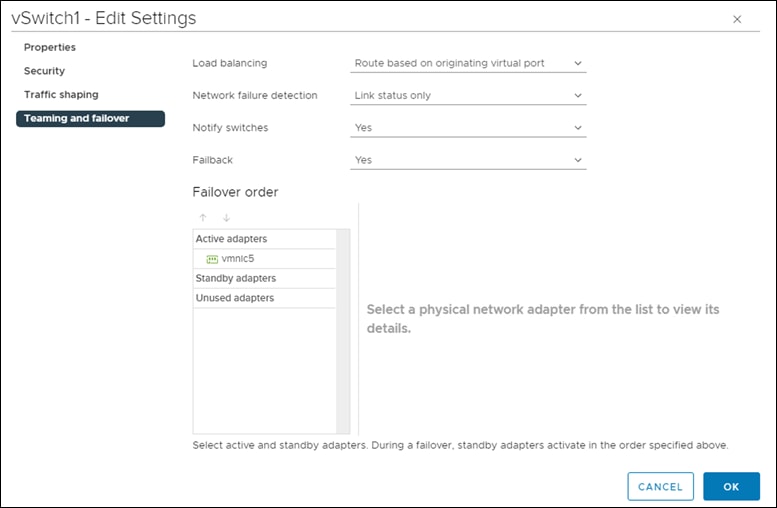Switch to the Security section
Screen dimensions: 777x508
coord(44,71)
